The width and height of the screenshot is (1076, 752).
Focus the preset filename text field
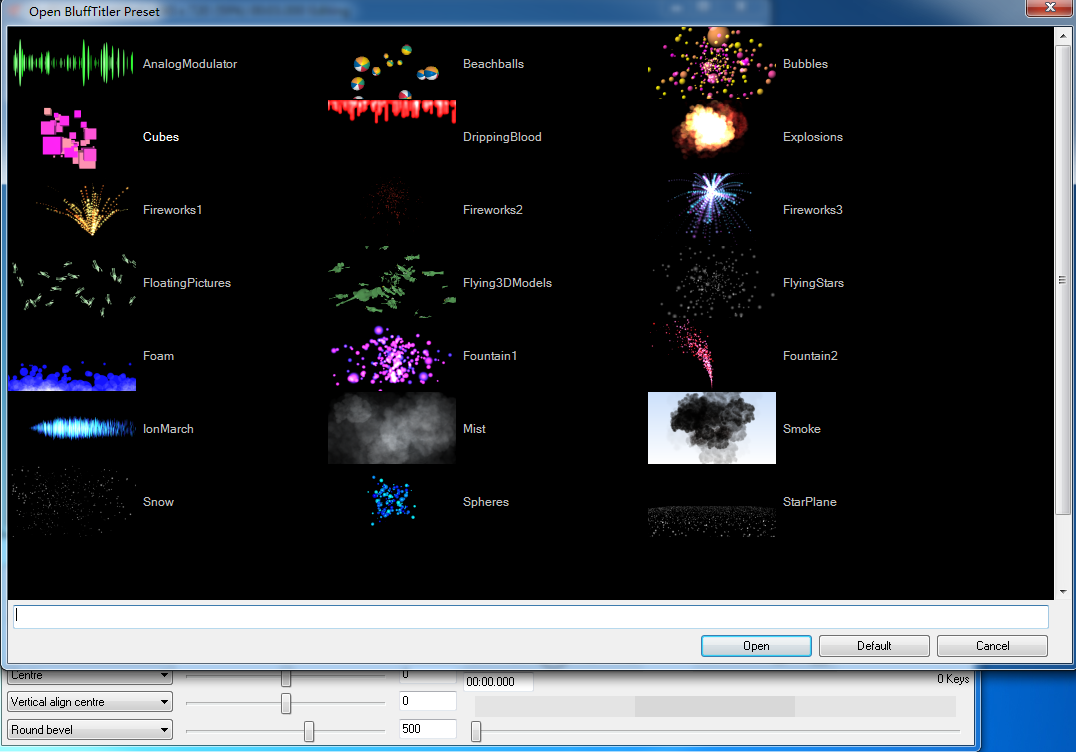click(531, 615)
